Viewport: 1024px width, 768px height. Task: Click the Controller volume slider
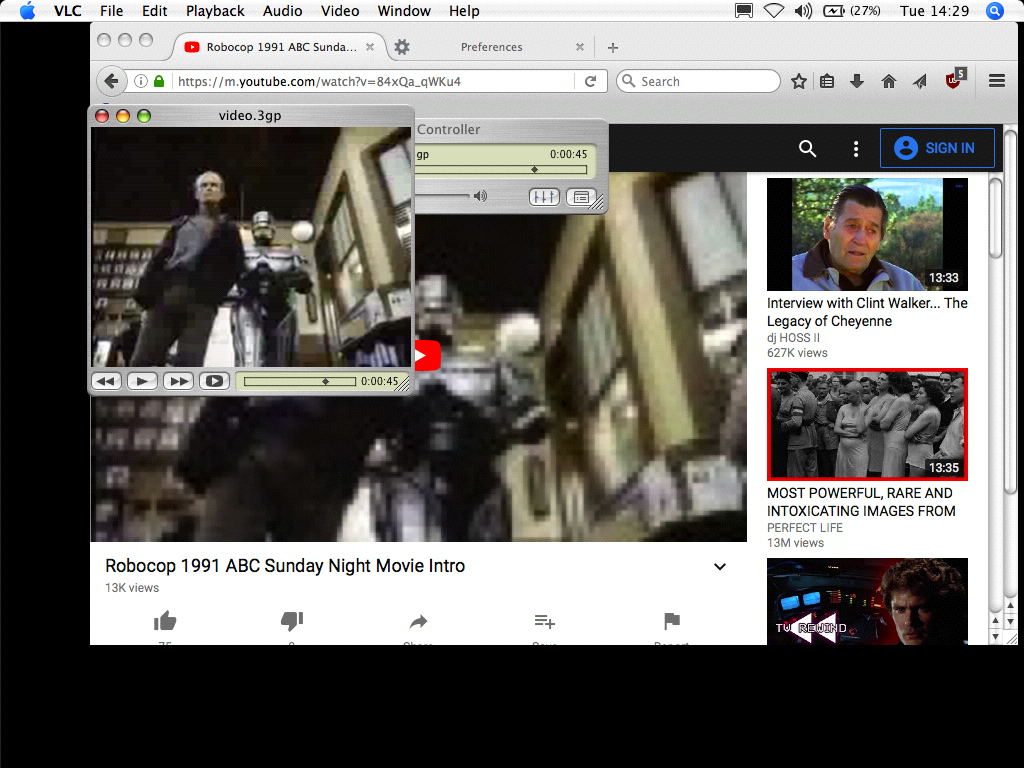pos(442,196)
